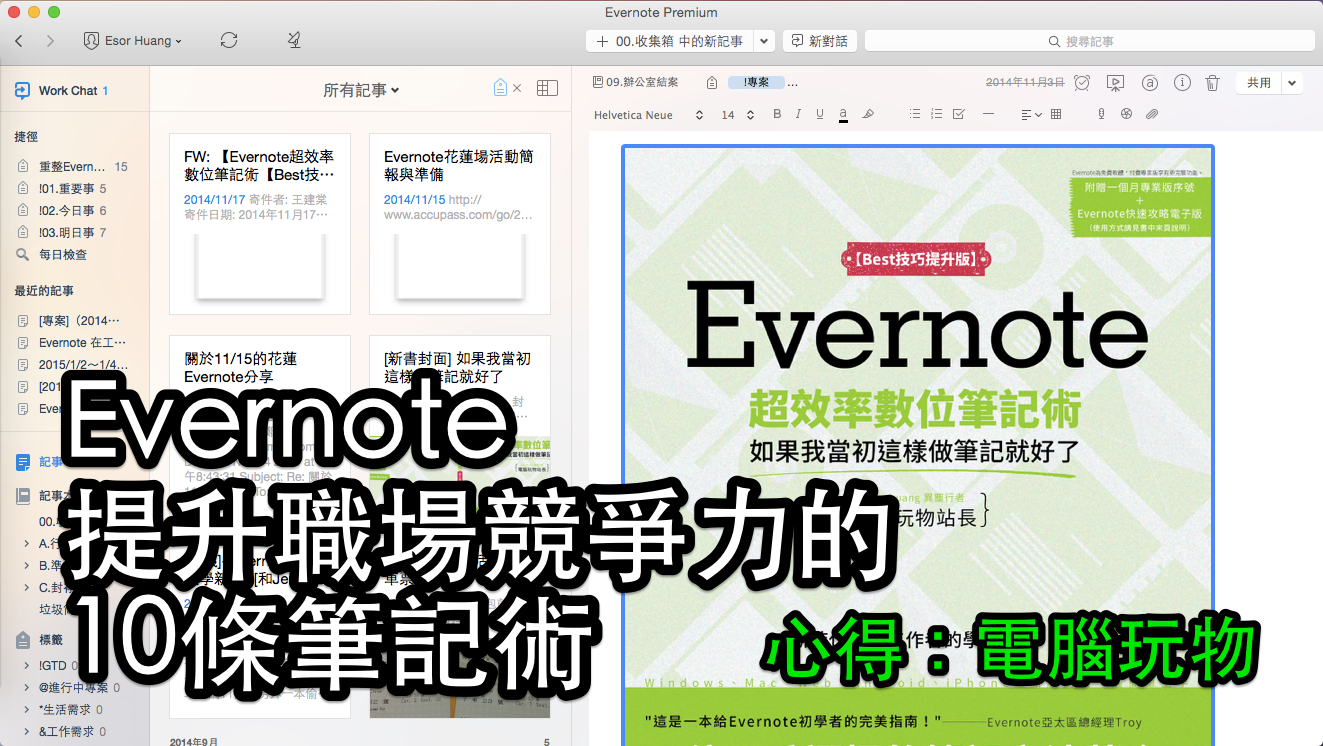Show note info

(1182, 83)
